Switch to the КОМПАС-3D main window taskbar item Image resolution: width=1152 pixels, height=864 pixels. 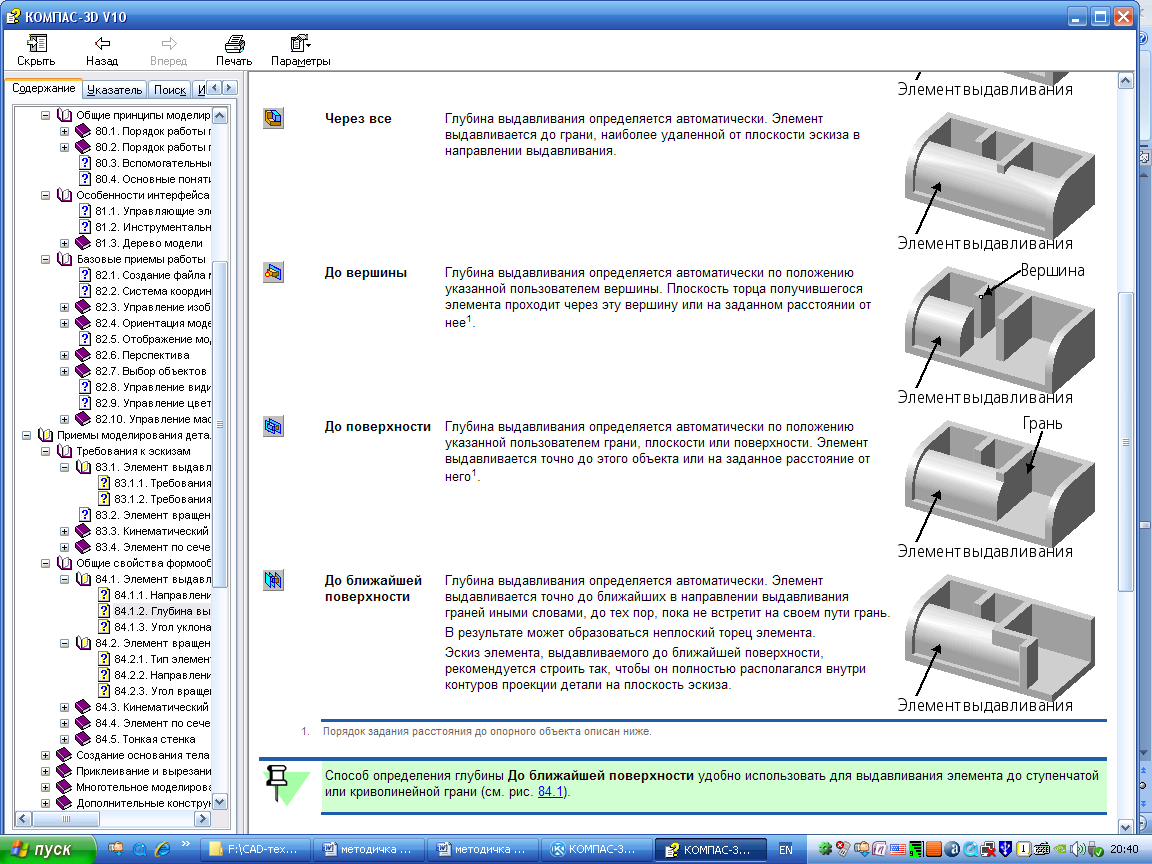(x=597, y=849)
